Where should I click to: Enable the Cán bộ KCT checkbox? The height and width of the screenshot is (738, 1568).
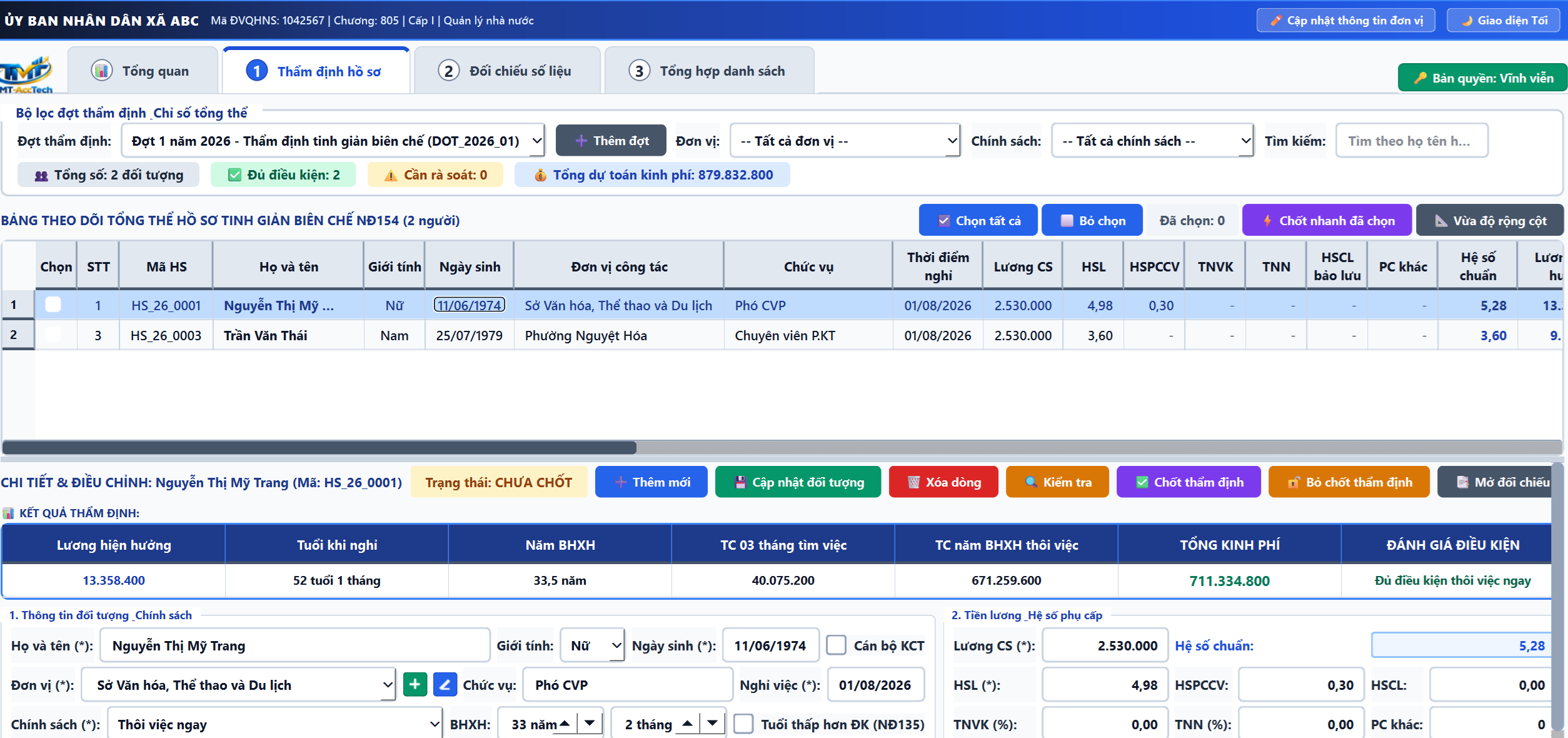click(837, 645)
